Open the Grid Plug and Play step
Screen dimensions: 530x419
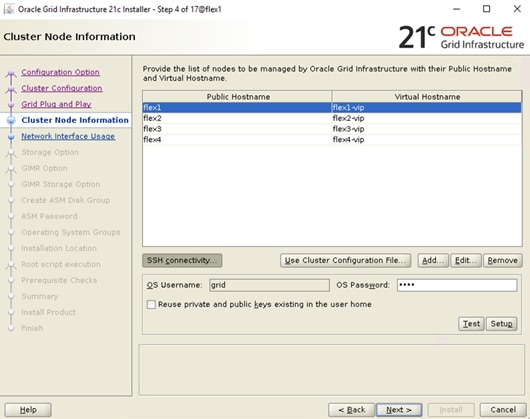pyautogui.click(x=56, y=104)
